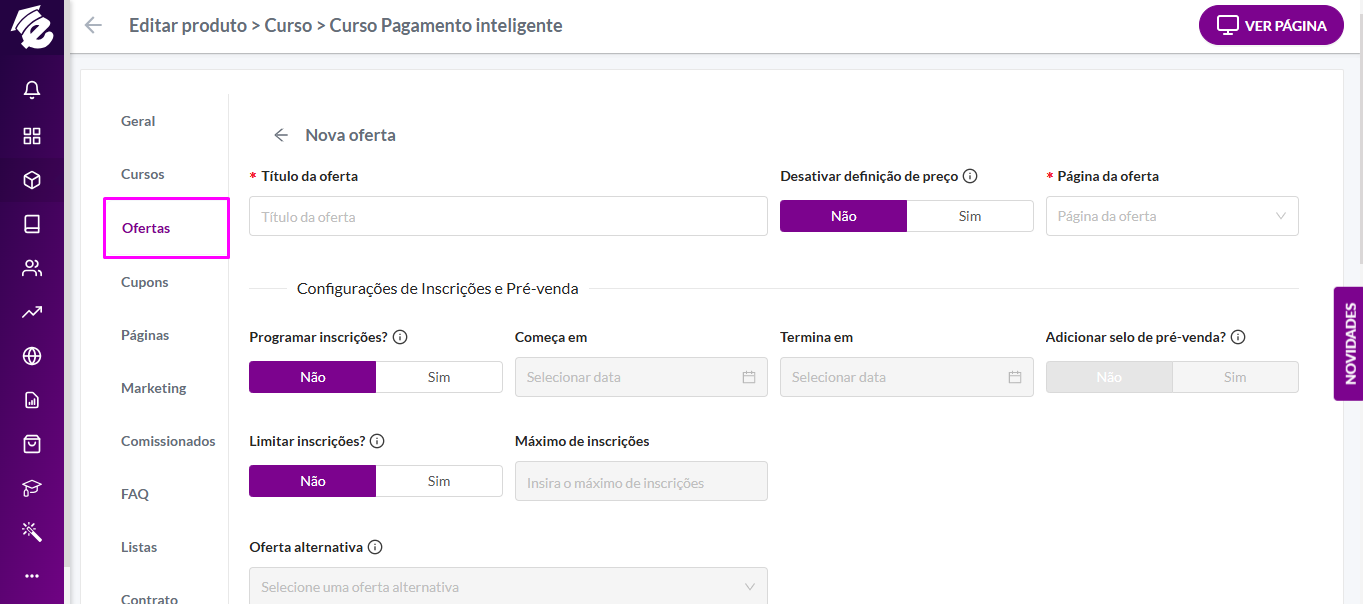1363x604 pixels.
Task: Click the Máximo de inscrições input field
Action: click(641, 481)
